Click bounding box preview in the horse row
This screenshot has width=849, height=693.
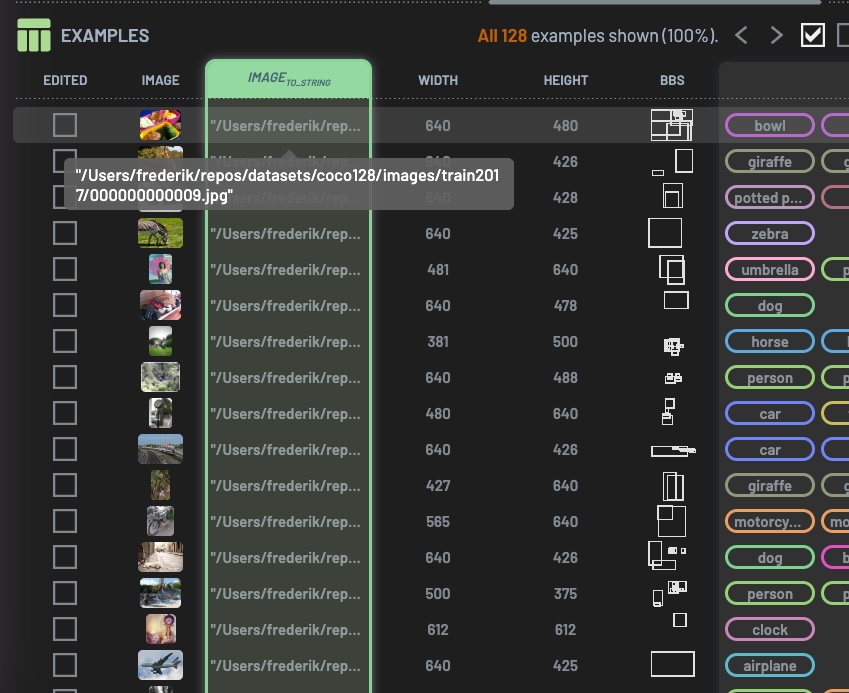pos(673,346)
